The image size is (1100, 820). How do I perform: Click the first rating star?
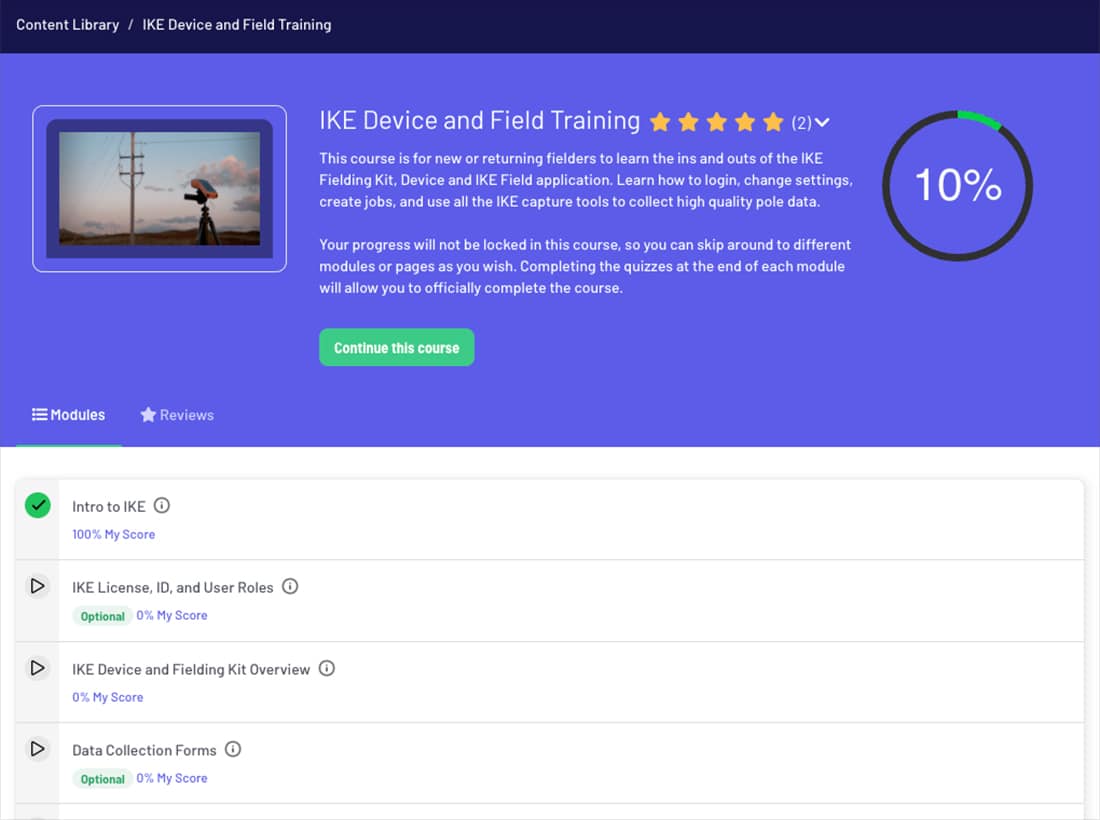660,122
